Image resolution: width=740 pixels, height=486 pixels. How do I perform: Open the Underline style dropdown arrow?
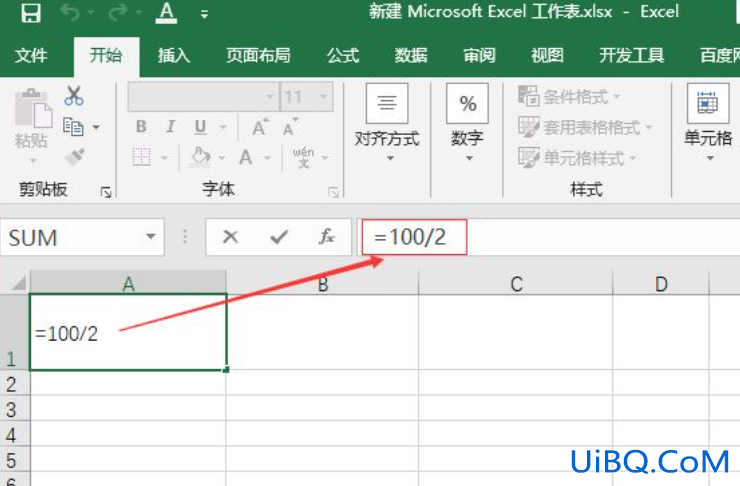[223, 127]
